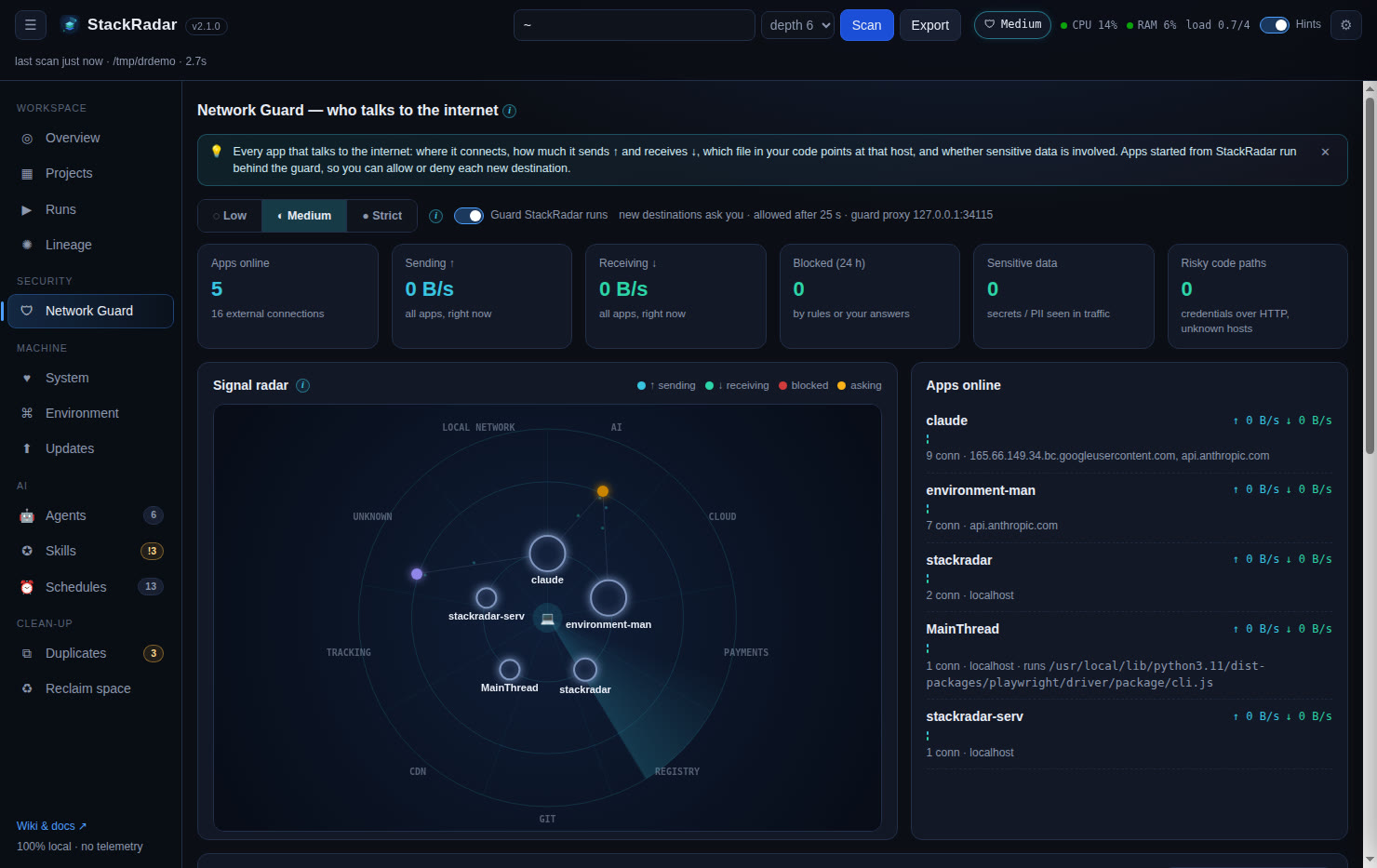This screenshot has height=868, width=1377.
Task: Click the orange asking dot on radar
Action: tap(603, 491)
